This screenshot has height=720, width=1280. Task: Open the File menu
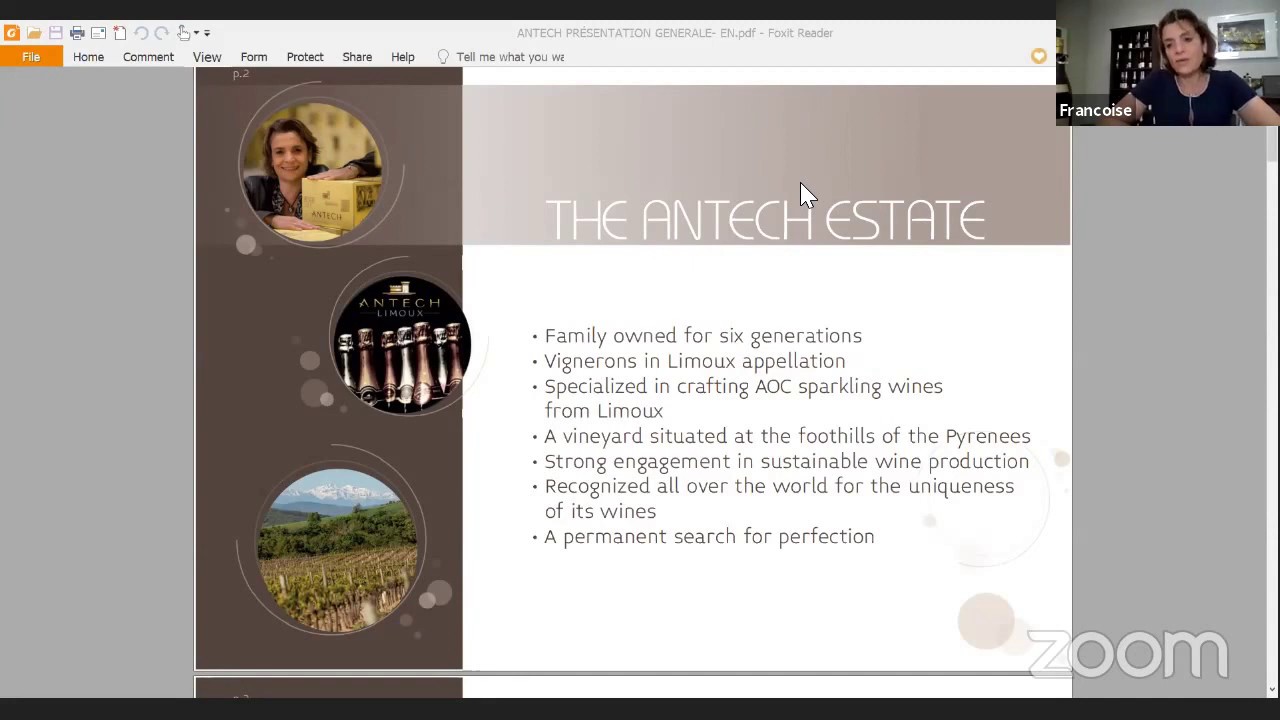tap(31, 57)
